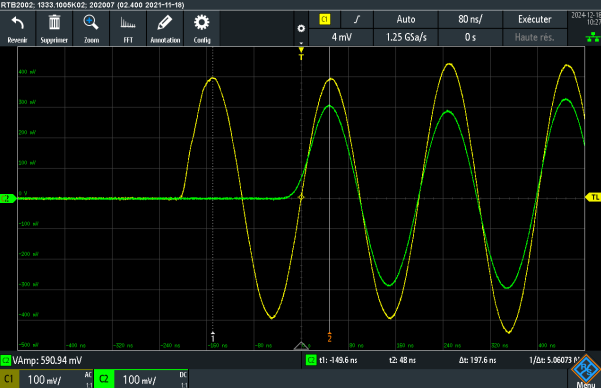The width and height of the screenshot is (601, 388).
Task: Click the date and time display
Action: coord(585,19)
